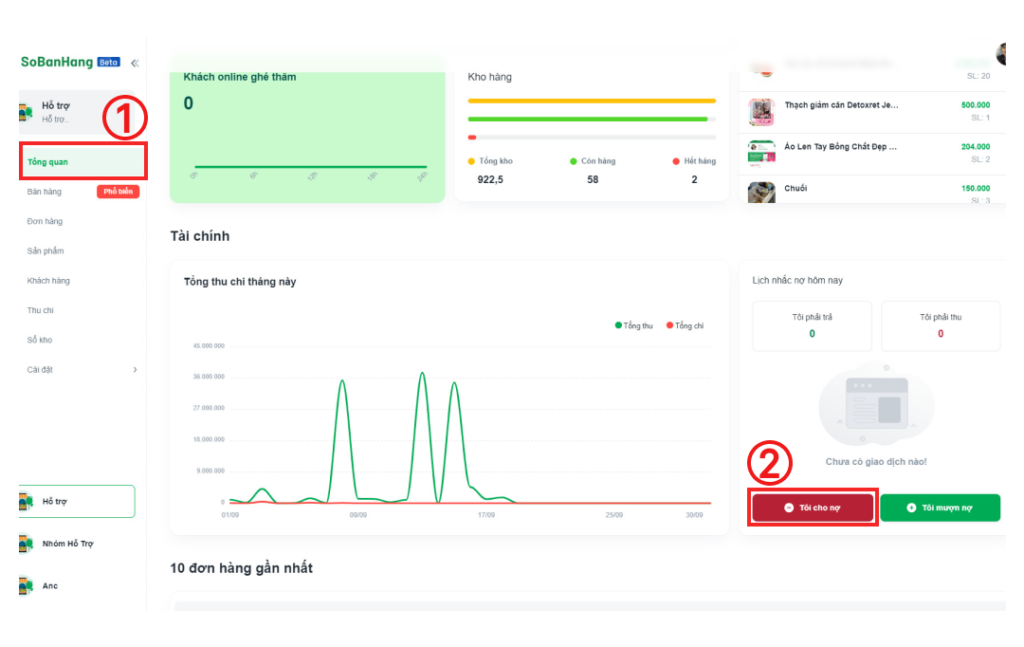Toggle the Tổng thu chart legend
This screenshot has width=1024, height=647.
click(634, 326)
